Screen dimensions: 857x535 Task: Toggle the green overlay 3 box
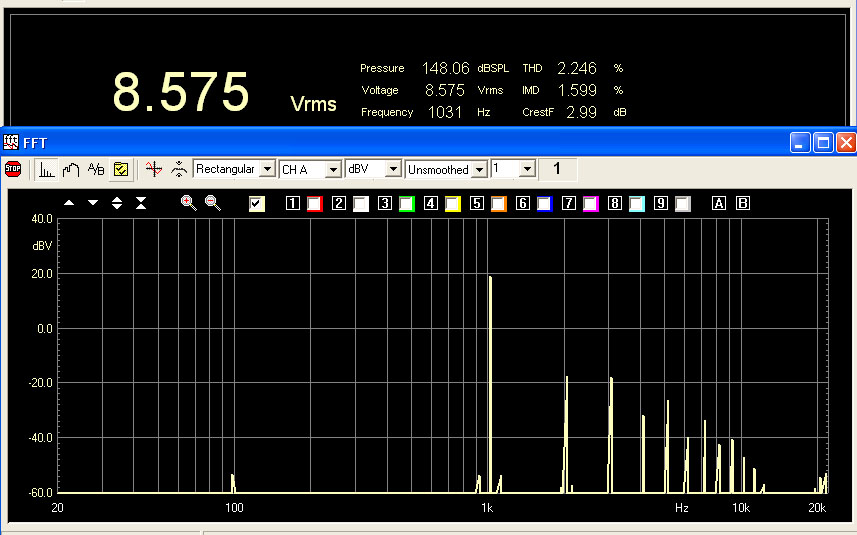[406, 204]
